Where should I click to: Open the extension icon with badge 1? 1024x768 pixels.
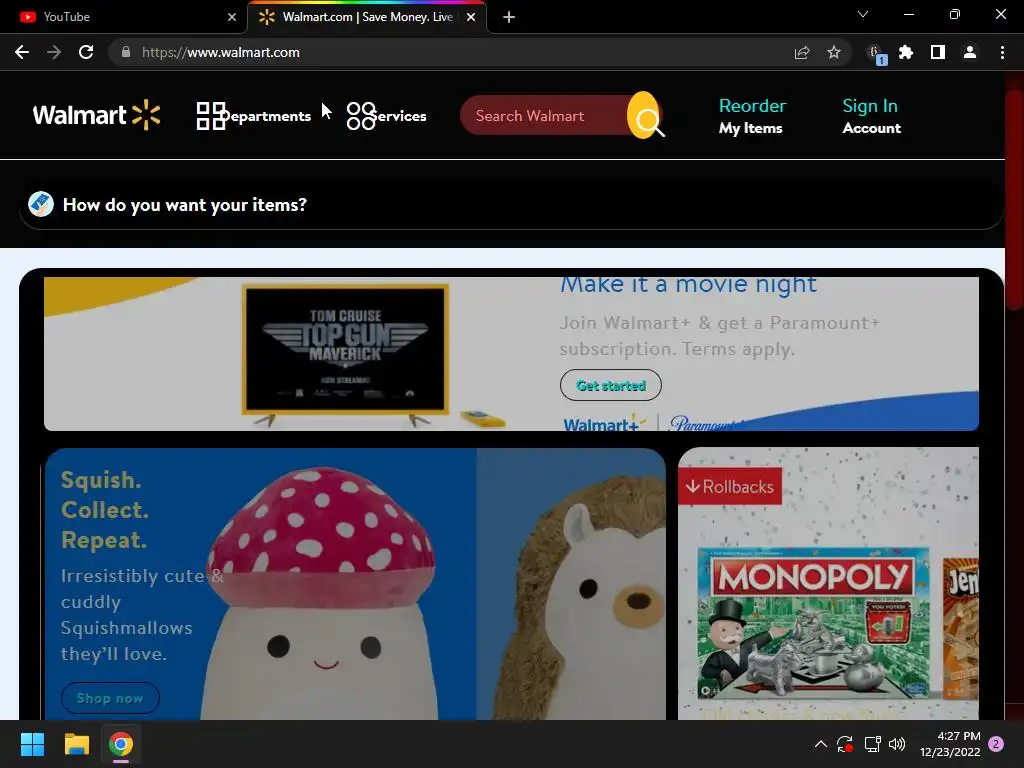pos(876,54)
